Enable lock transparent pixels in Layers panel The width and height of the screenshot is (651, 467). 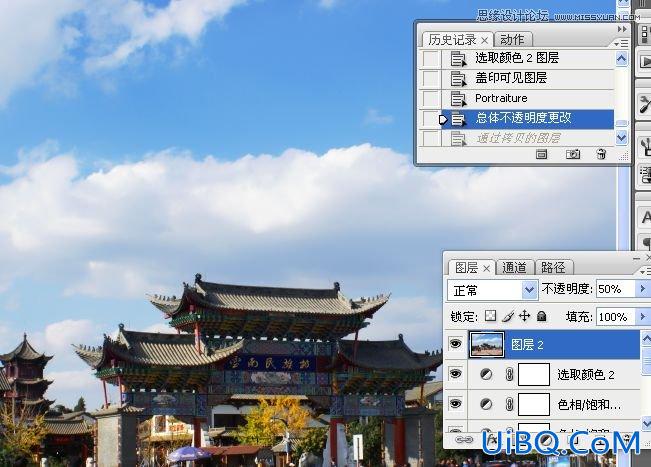pos(490,316)
